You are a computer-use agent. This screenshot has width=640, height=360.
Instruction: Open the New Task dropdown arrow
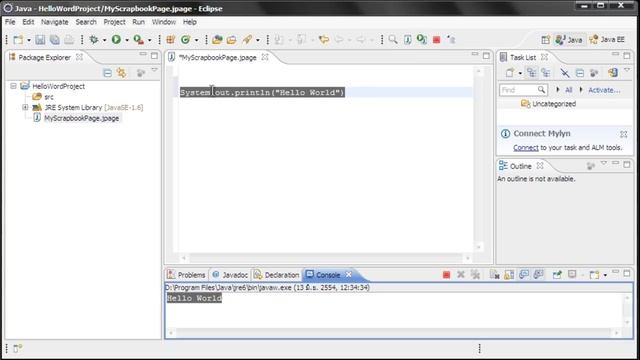520,73
